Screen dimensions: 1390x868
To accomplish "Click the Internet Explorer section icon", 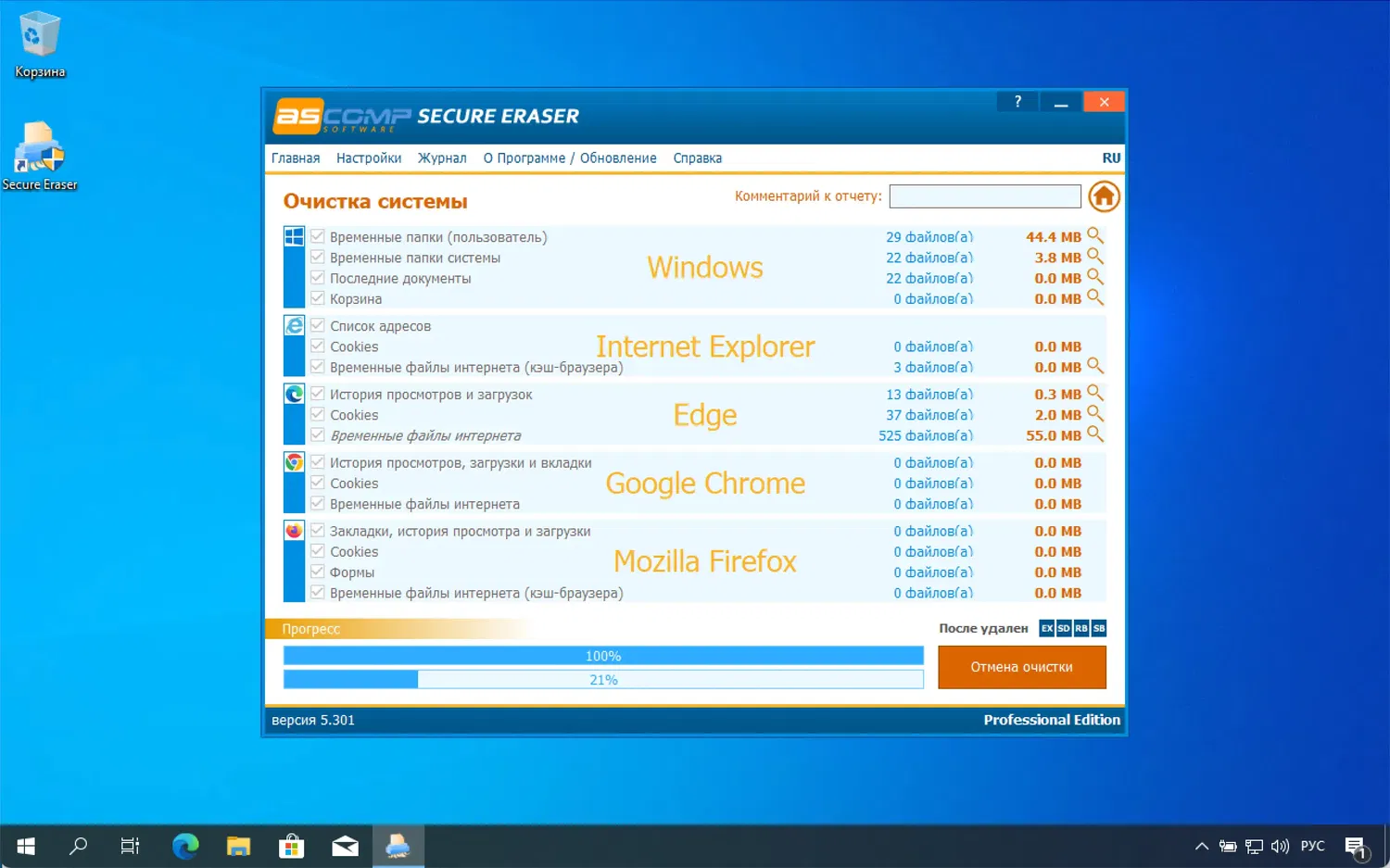I will tap(294, 325).
